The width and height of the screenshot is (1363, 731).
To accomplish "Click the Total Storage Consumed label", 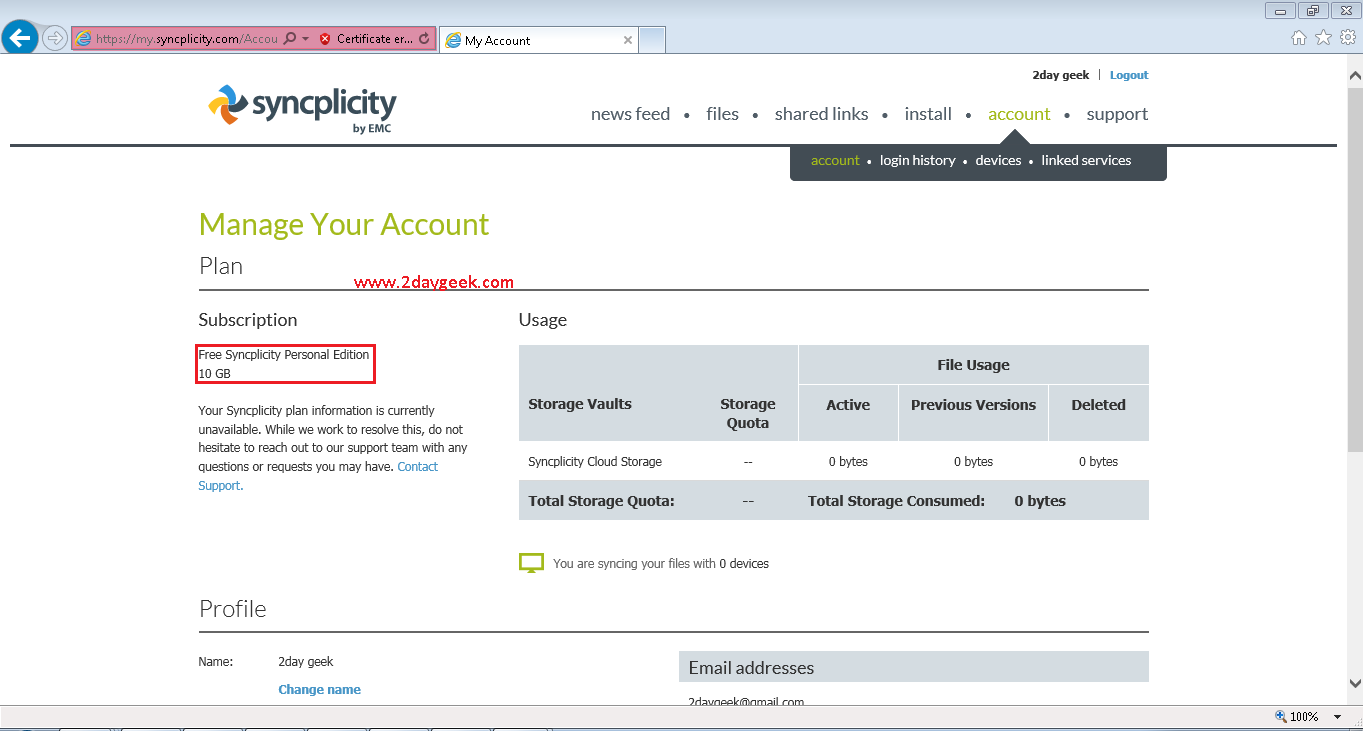I will point(896,501).
